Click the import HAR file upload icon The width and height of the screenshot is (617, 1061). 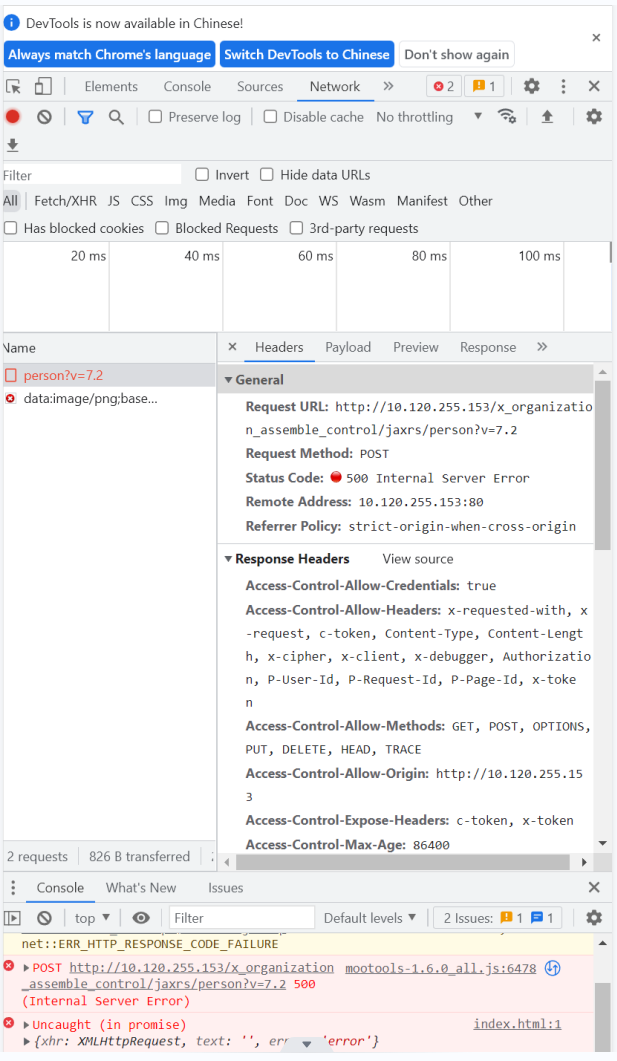coord(547,116)
